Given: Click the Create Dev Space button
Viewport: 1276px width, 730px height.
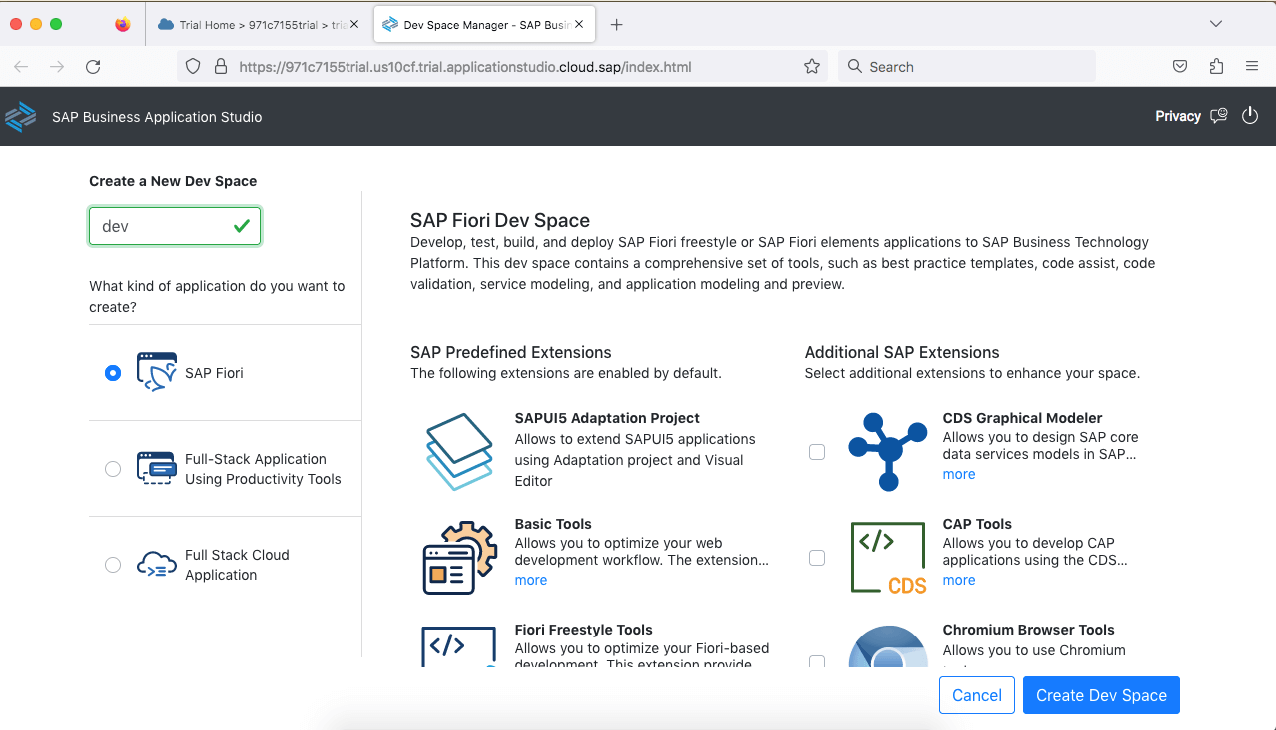Looking at the screenshot, I should 1101,696.
